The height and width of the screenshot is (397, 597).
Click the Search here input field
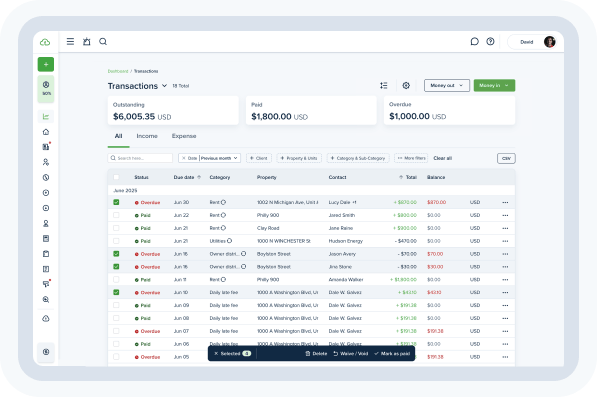(x=140, y=158)
